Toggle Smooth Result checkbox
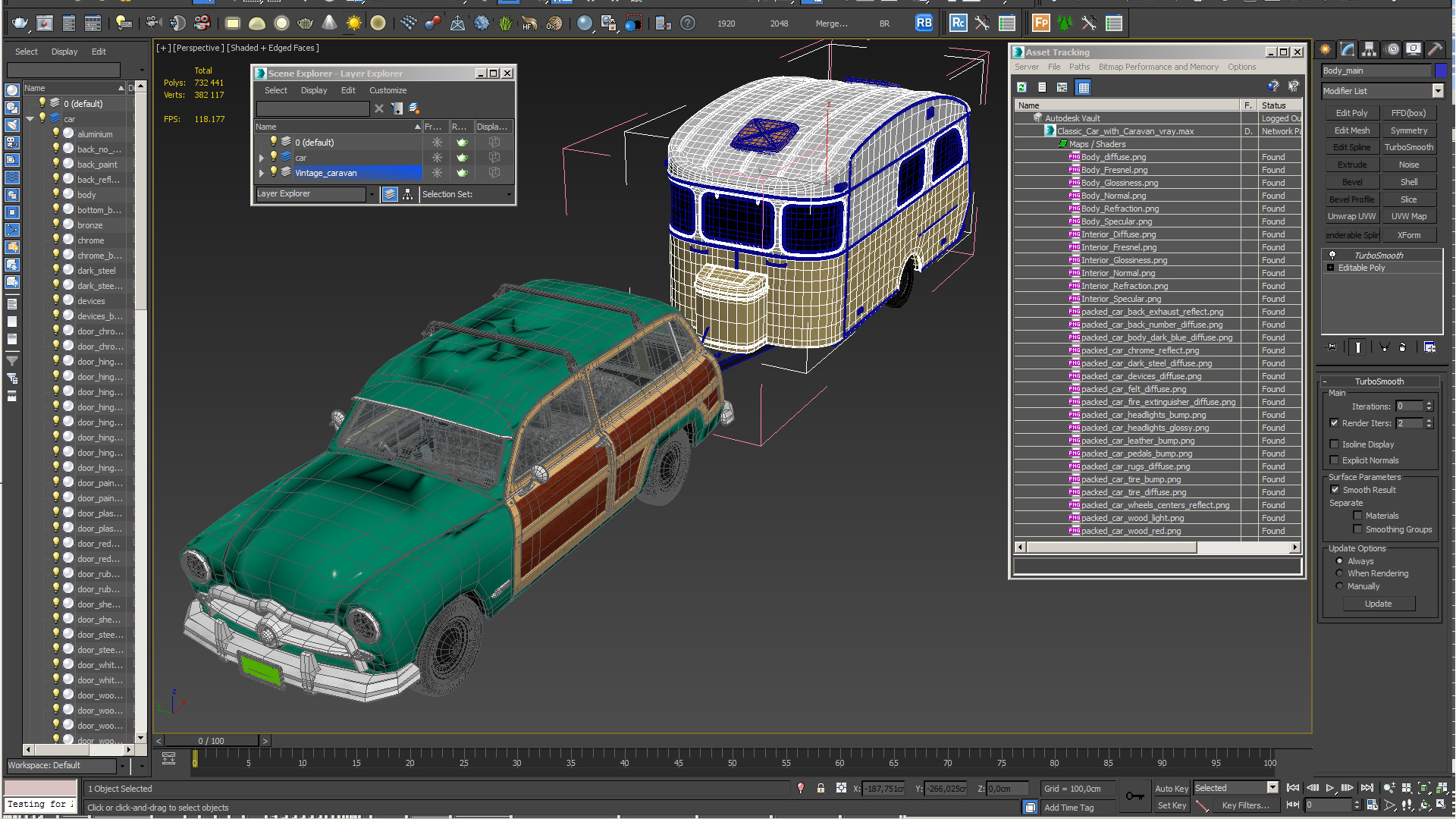 click(x=1335, y=490)
